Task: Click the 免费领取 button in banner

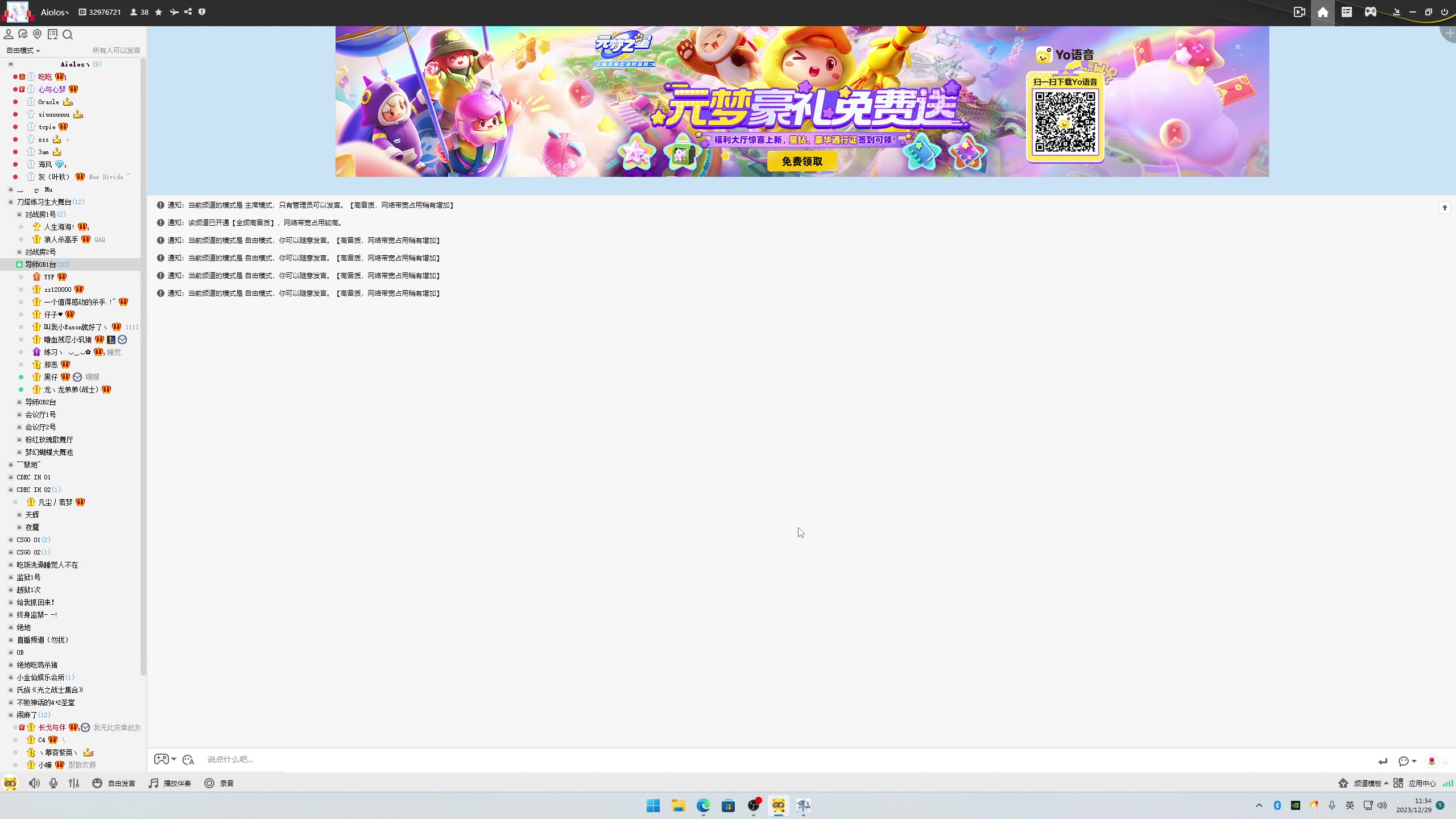Action: [x=802, y=162]
